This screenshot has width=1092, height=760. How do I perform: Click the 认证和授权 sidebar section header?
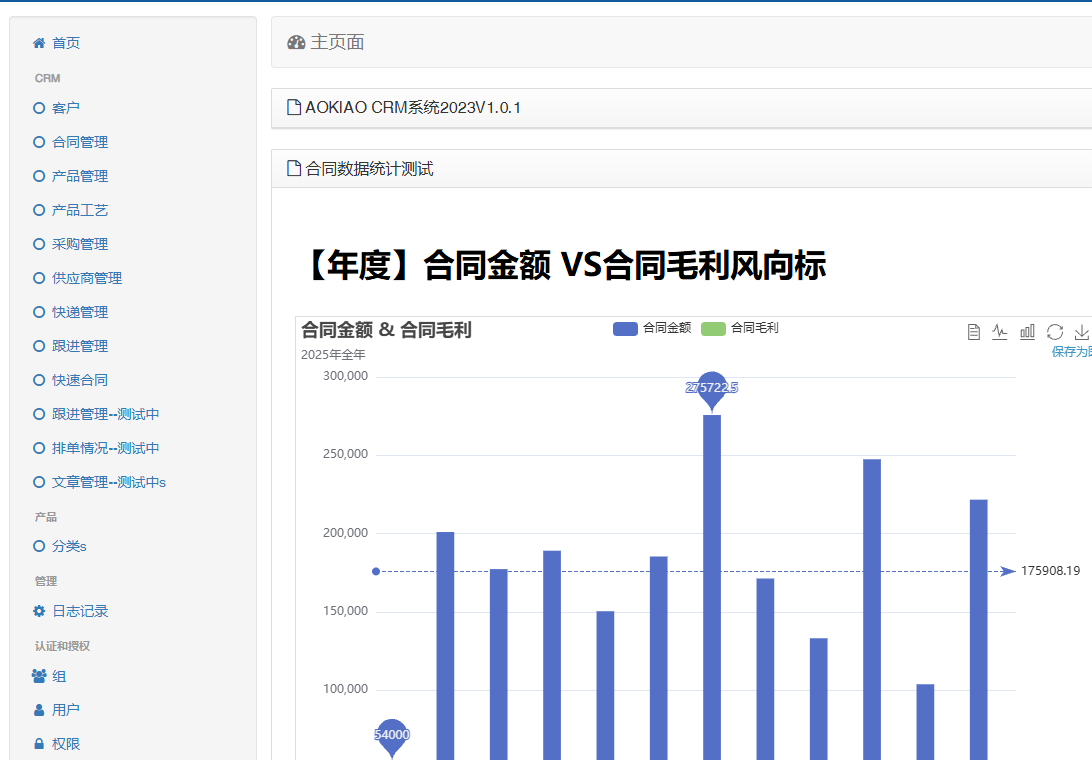click(63, 646)
